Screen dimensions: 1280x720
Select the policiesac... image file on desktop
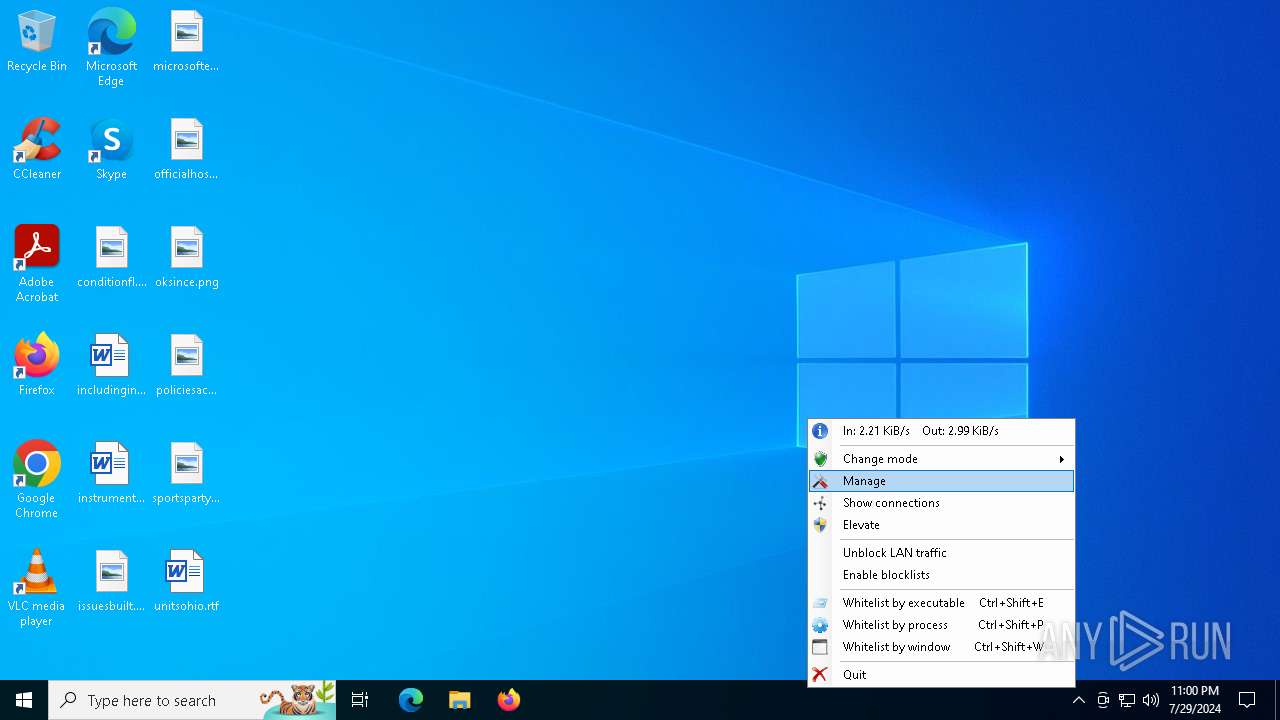pos(186,366)
